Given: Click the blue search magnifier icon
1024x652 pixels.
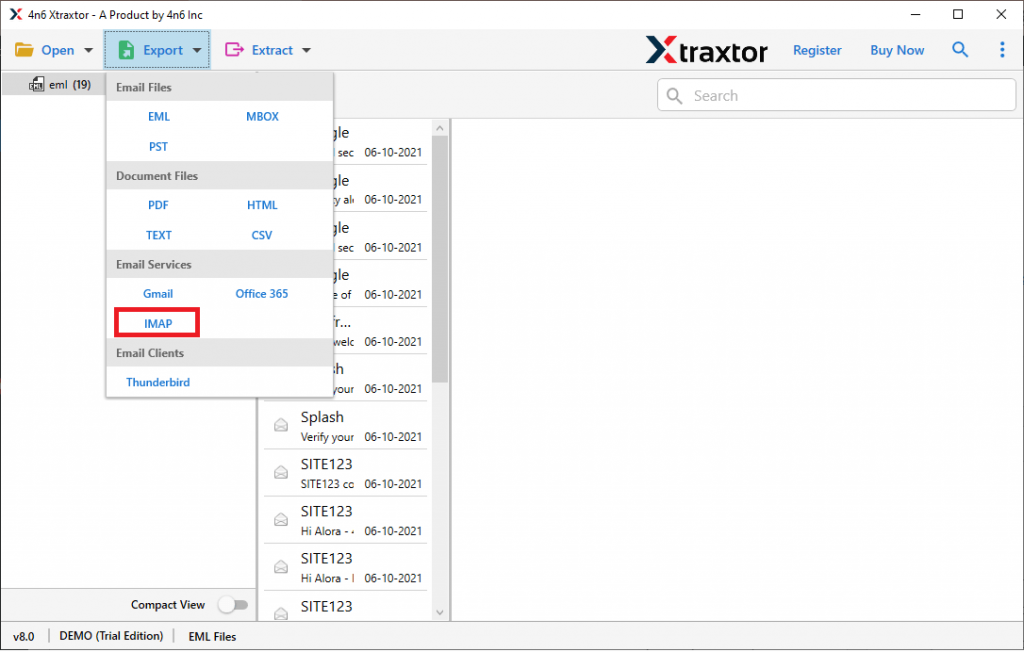Looking at the screenshot, I should tap(960, 49).
